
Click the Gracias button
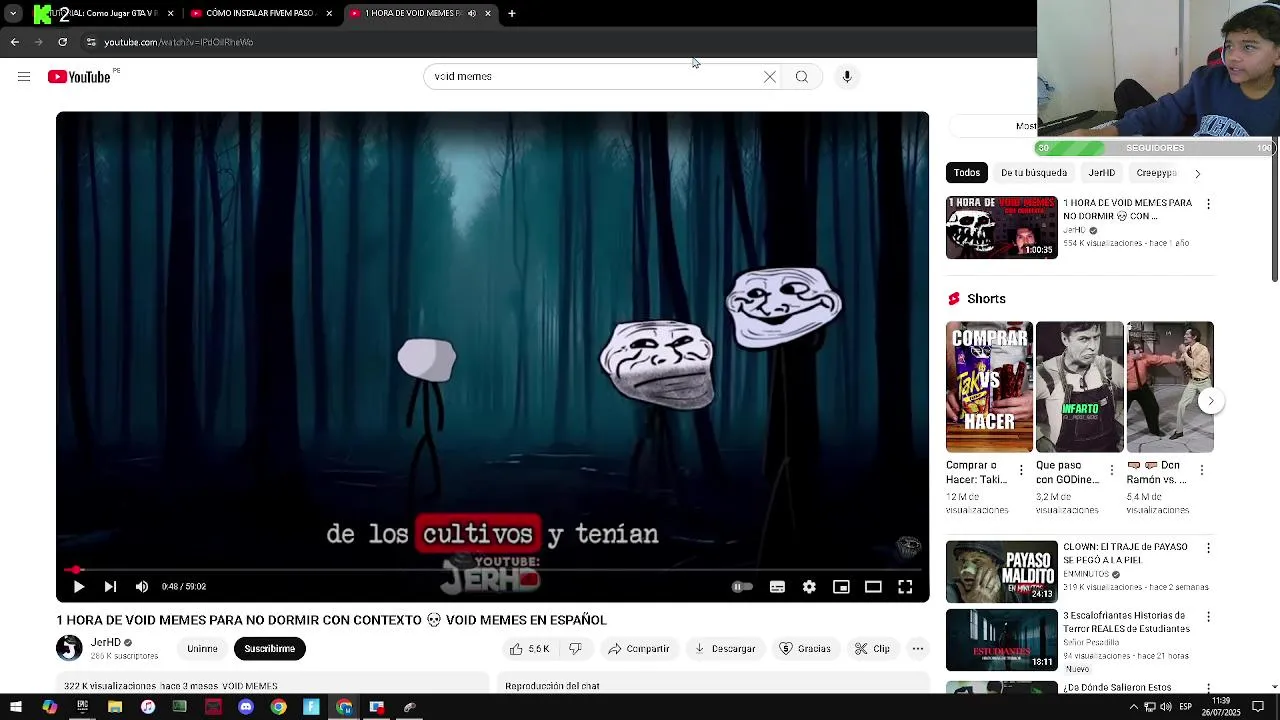[x=805, y=649]
